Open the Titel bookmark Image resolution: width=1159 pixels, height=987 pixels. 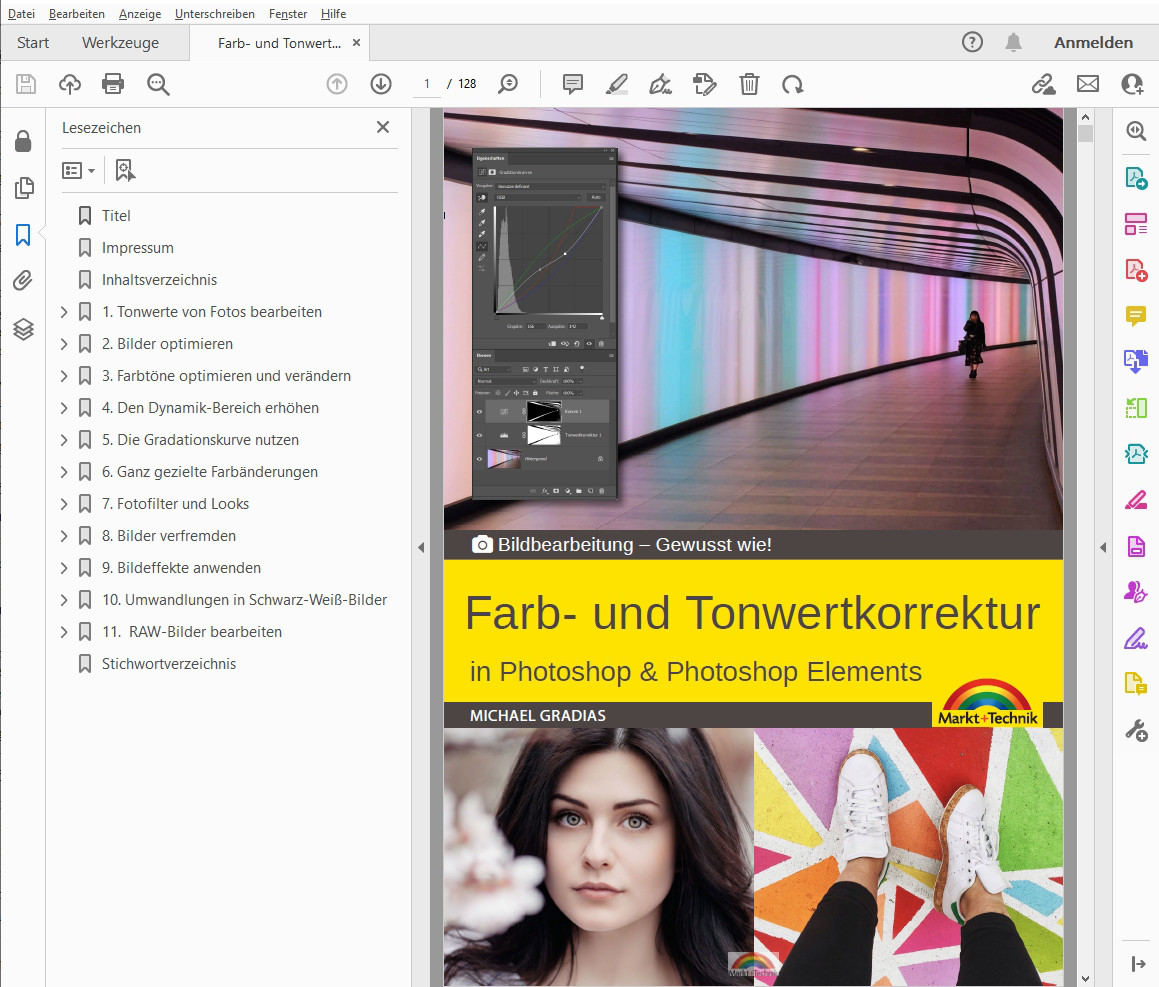tap(116, 216)
